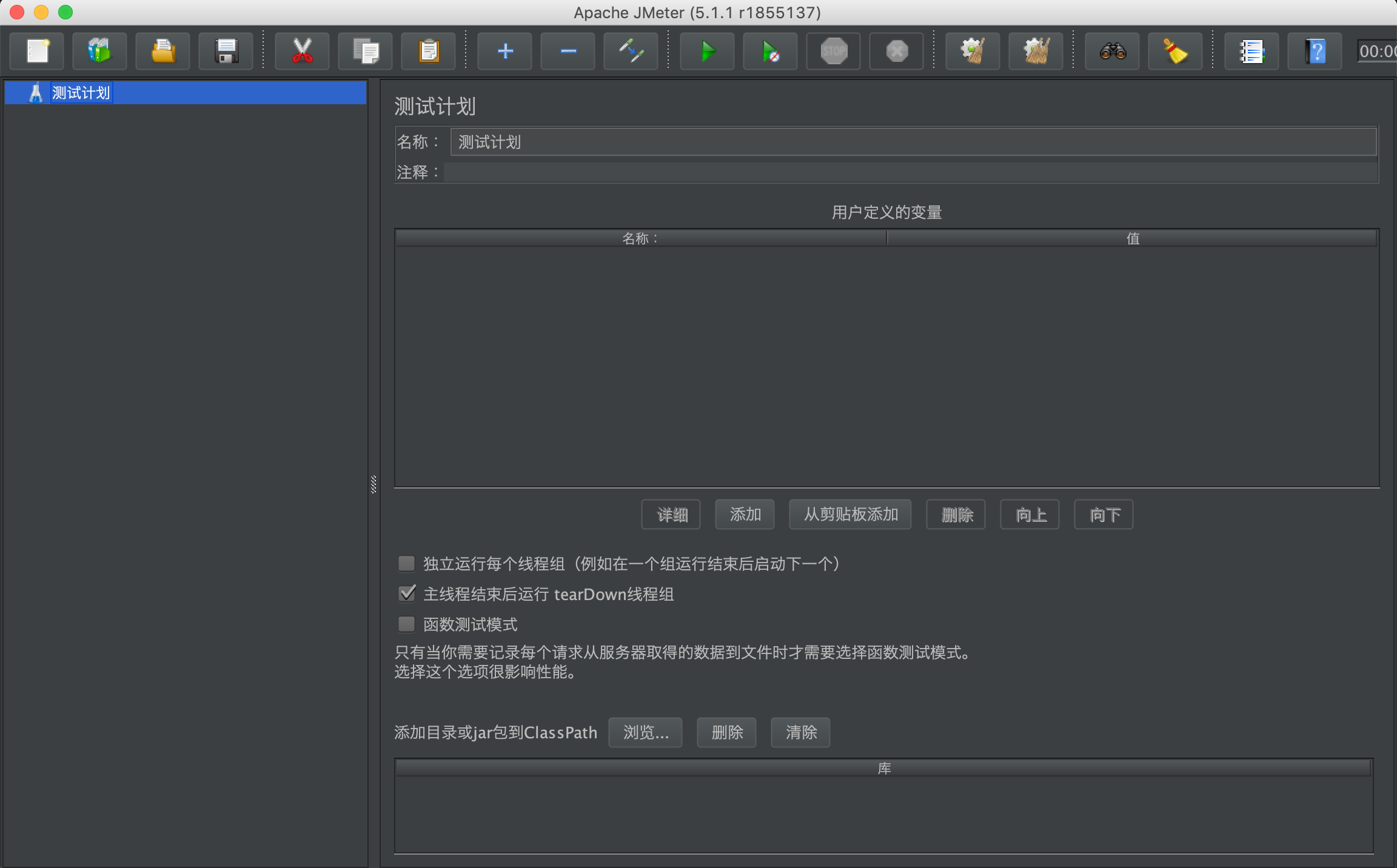
Task: Click the New test plan icon
Action: pos(38,52)
